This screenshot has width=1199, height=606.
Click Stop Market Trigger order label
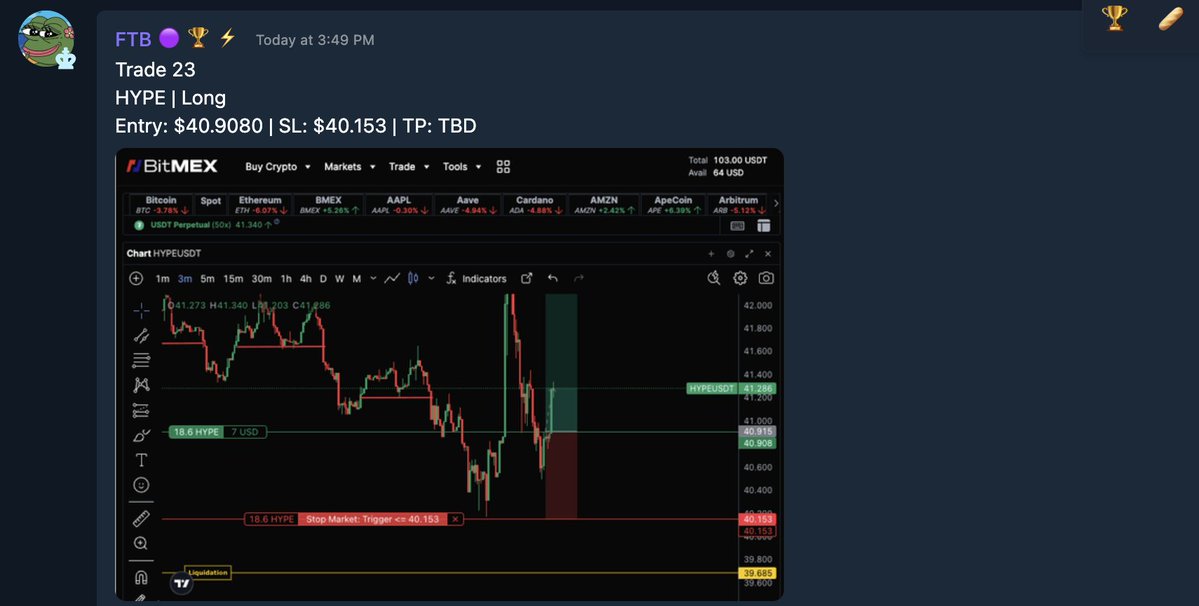tap(372, 519)
